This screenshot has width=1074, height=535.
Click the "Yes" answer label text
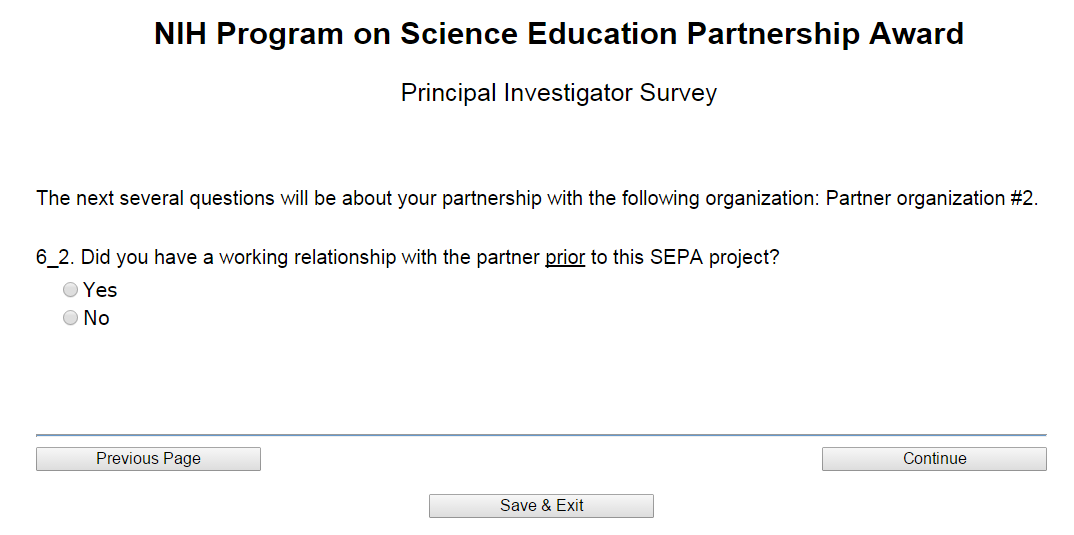point(100,290)
